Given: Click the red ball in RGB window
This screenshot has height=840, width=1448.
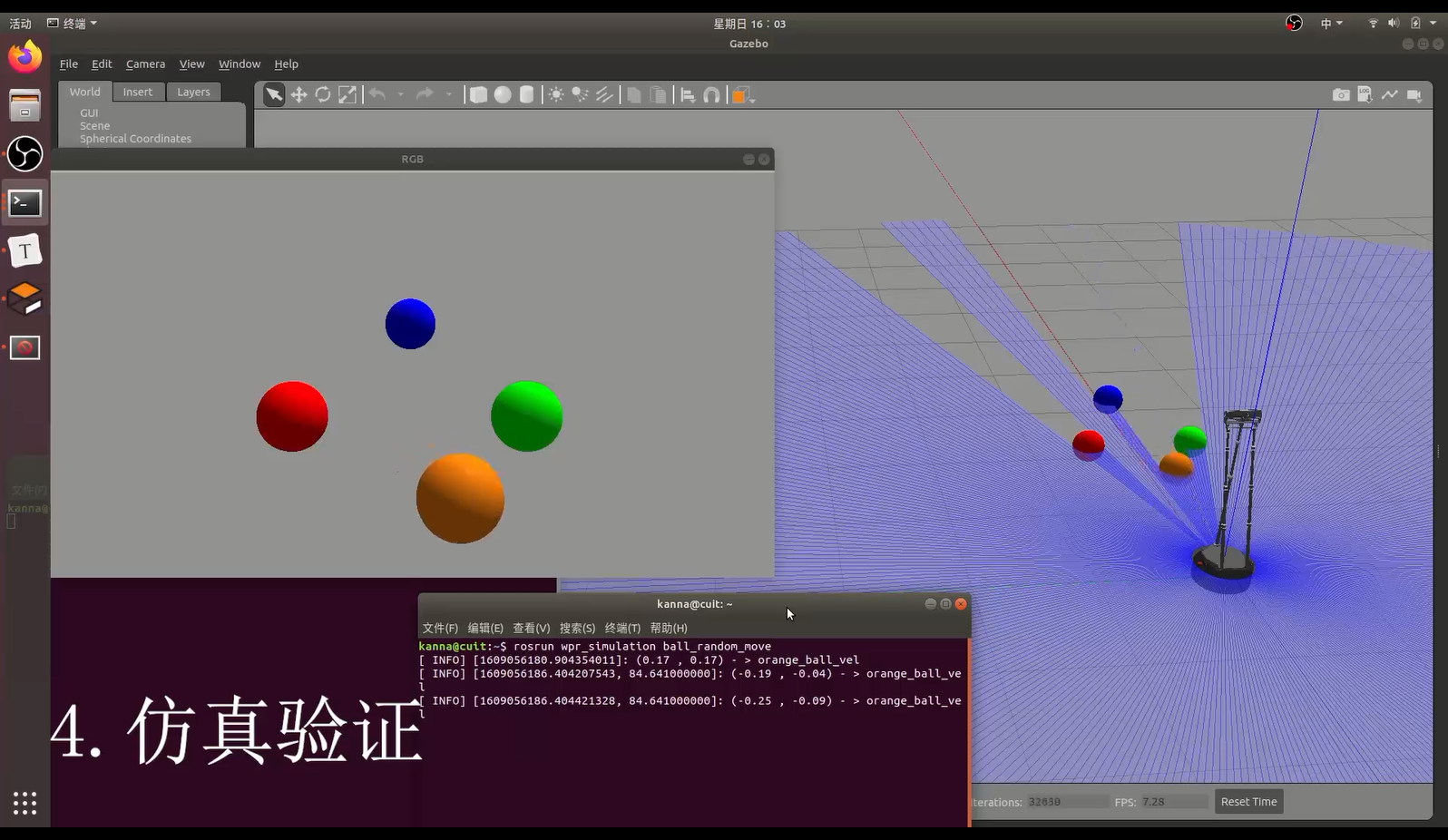Looking at the screenshot, I should [292, 416].
